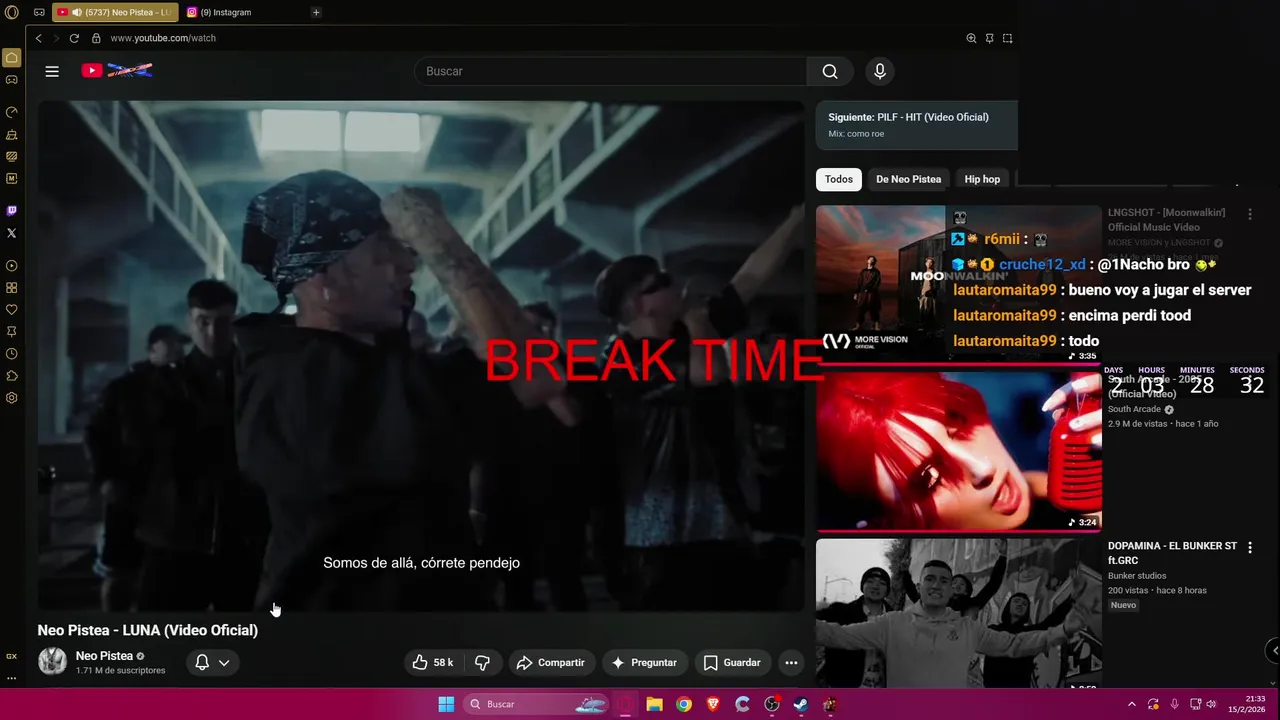The height and width of the screenshot is (720, 1280).
Task: Start voice search with microphone icon
Action: (880, 71)
